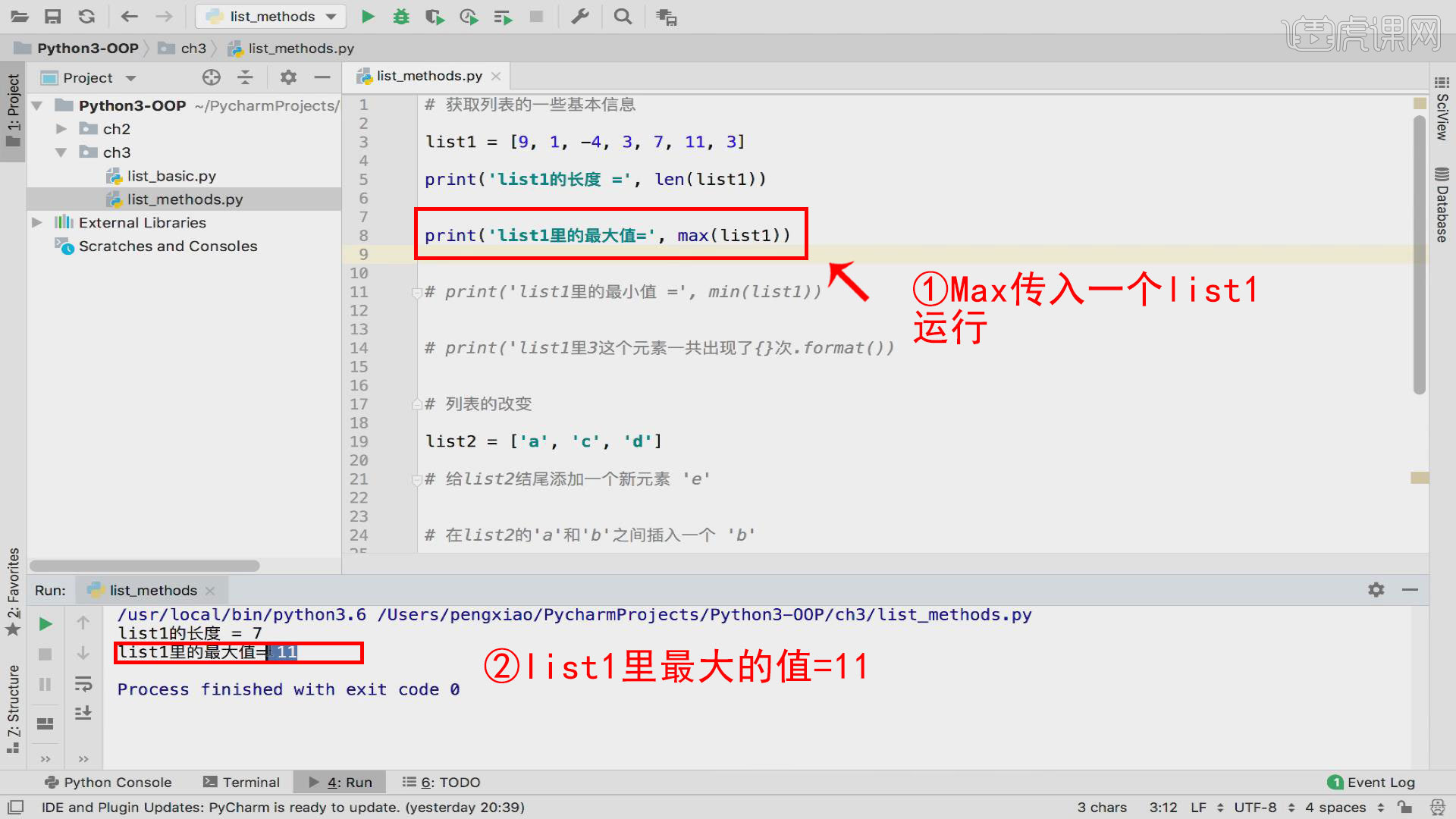1456x819 pixels.
Task: Collapse the ch3 folder
Action: [61, 152]
